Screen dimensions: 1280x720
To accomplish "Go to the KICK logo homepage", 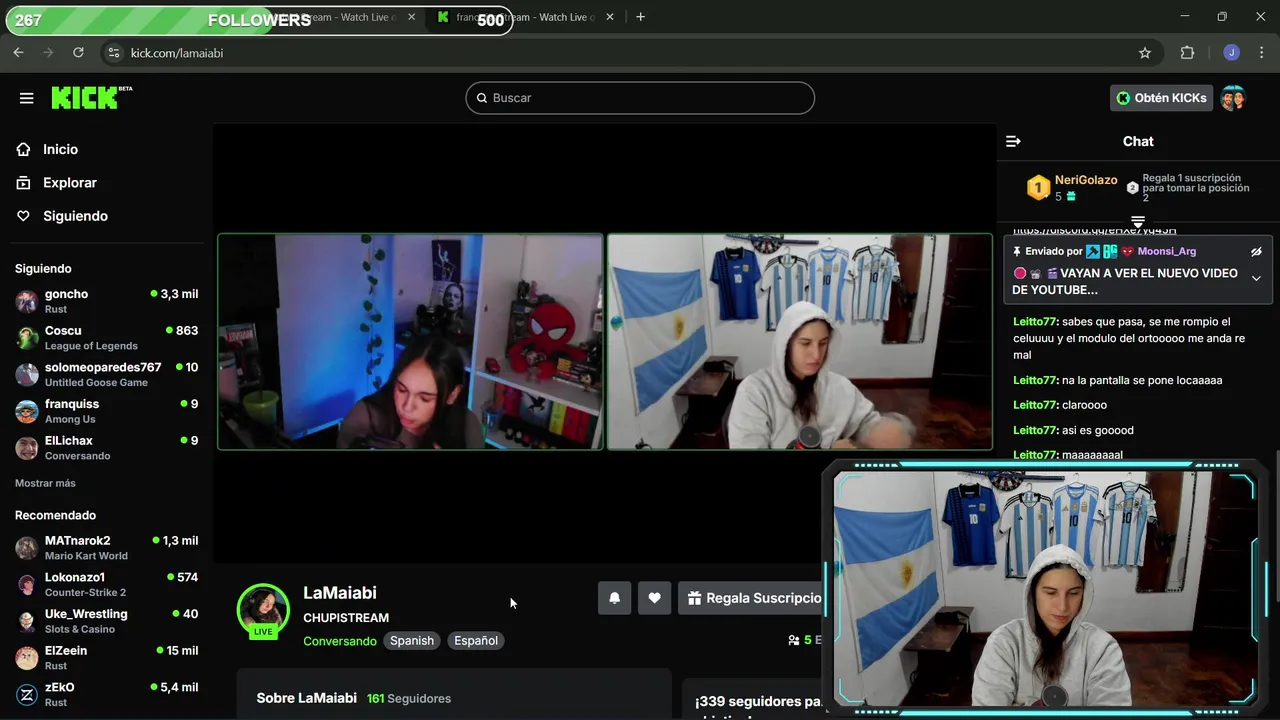I will [x=91, y=97].
